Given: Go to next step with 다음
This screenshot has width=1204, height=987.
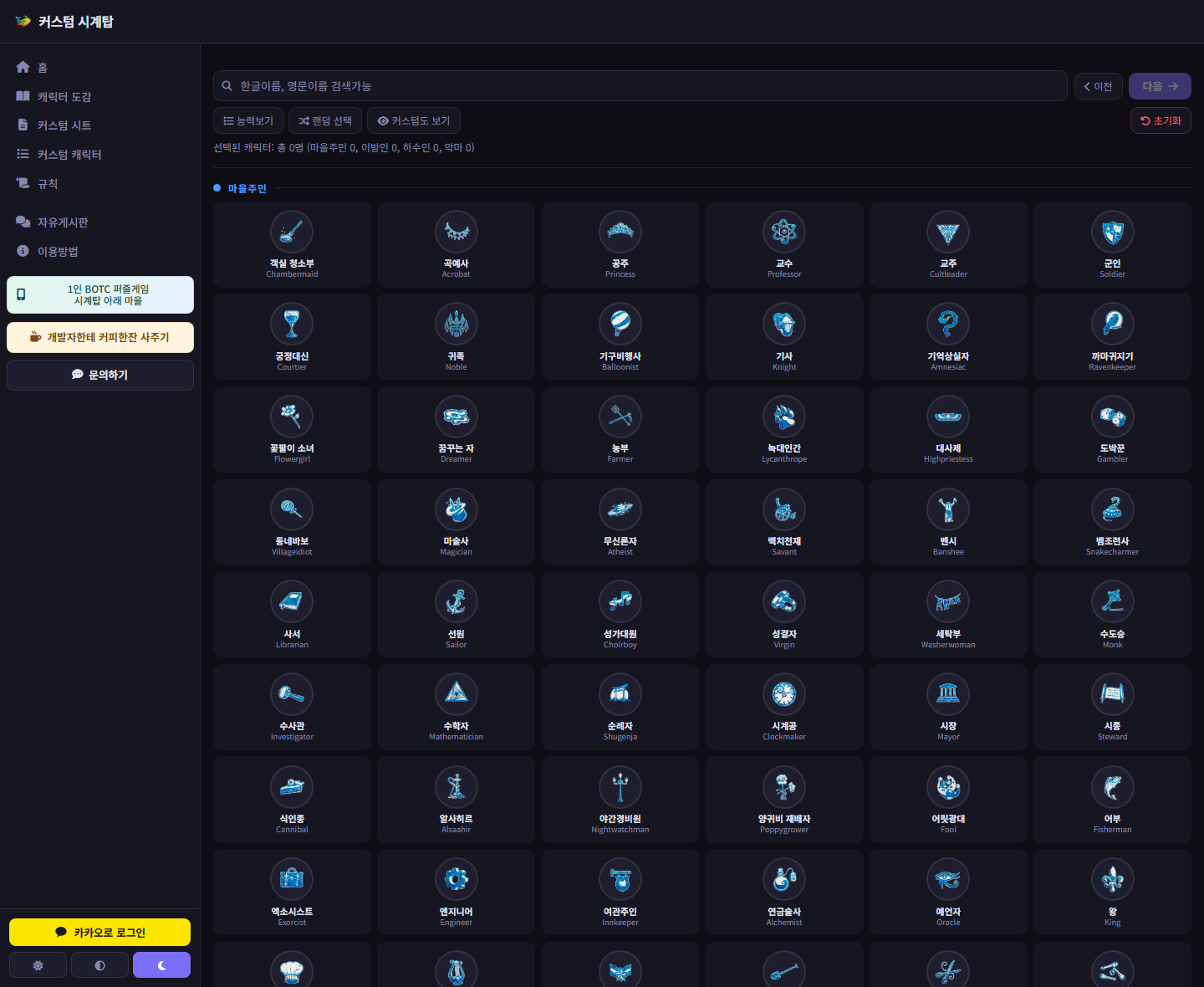Looking at the screenshot, I should [1160, 86].
